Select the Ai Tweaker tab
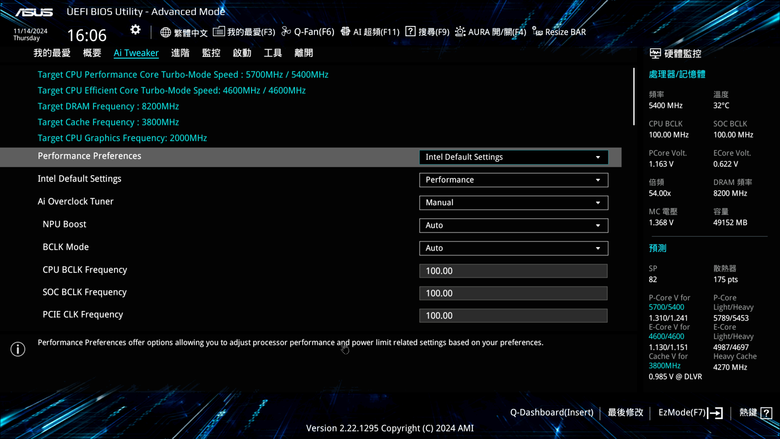This screenshot has height=439, width=780. pos(136,53)
